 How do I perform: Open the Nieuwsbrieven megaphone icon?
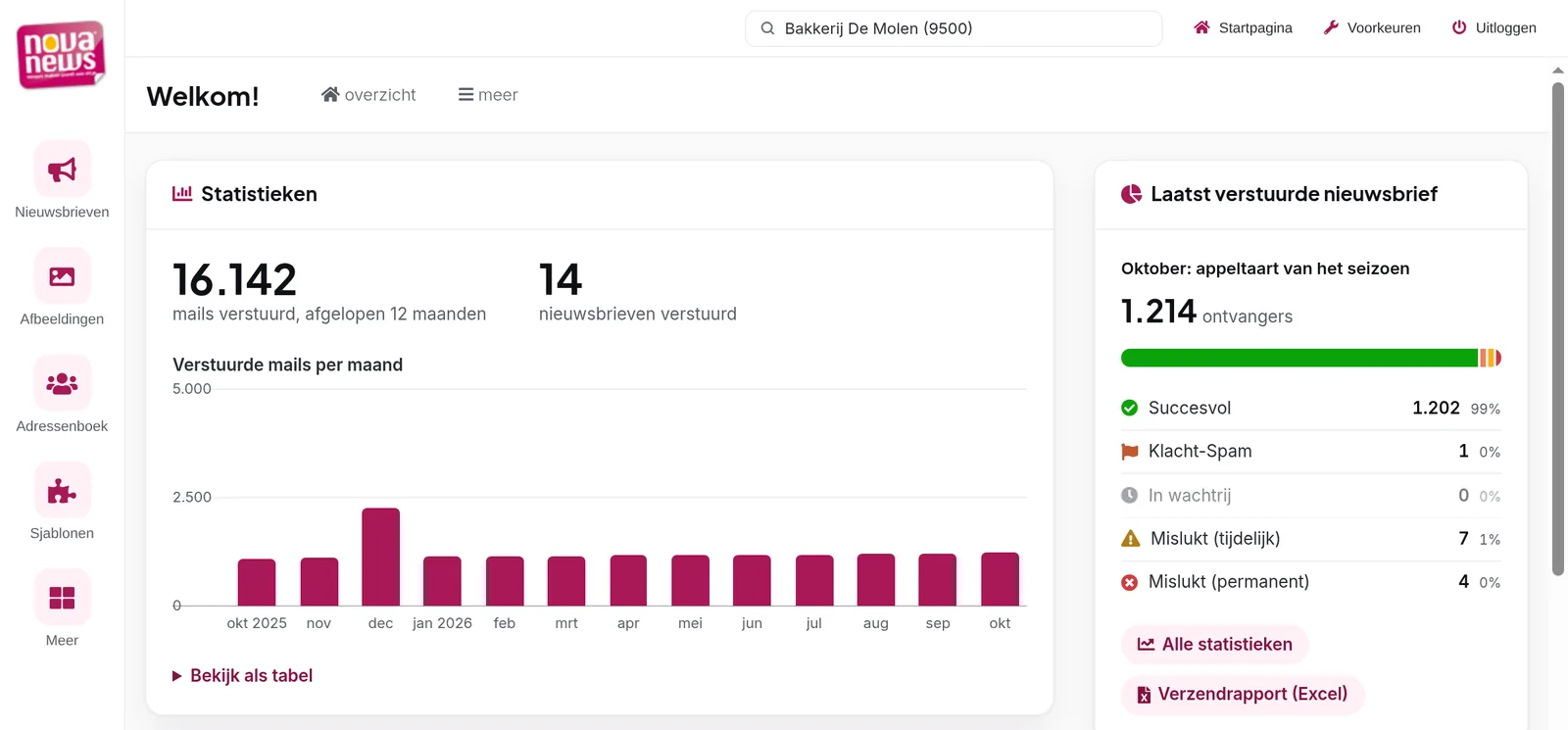[62, 170]
